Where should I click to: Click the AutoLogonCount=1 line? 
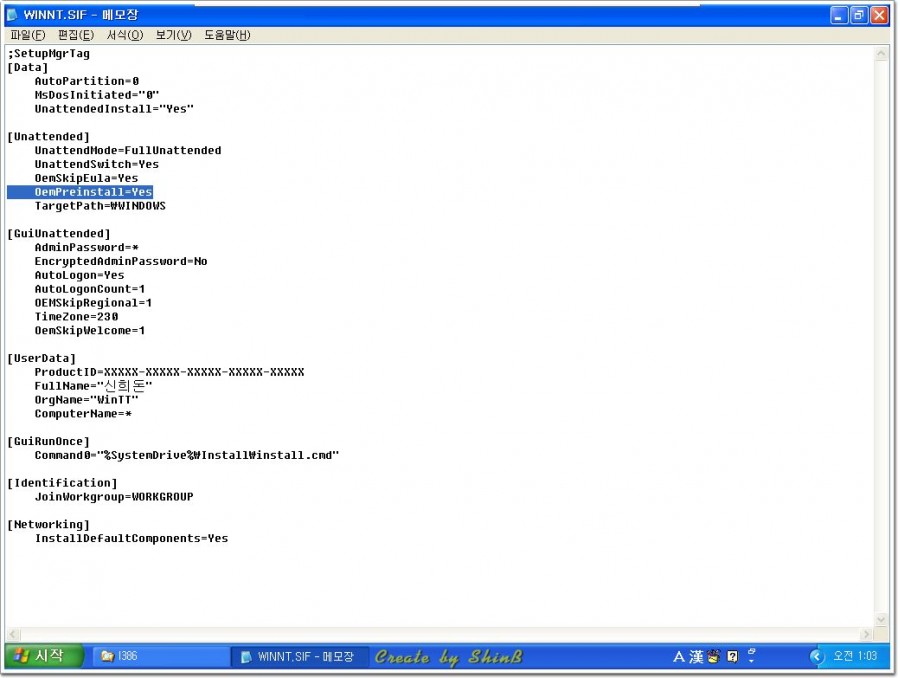90,289
